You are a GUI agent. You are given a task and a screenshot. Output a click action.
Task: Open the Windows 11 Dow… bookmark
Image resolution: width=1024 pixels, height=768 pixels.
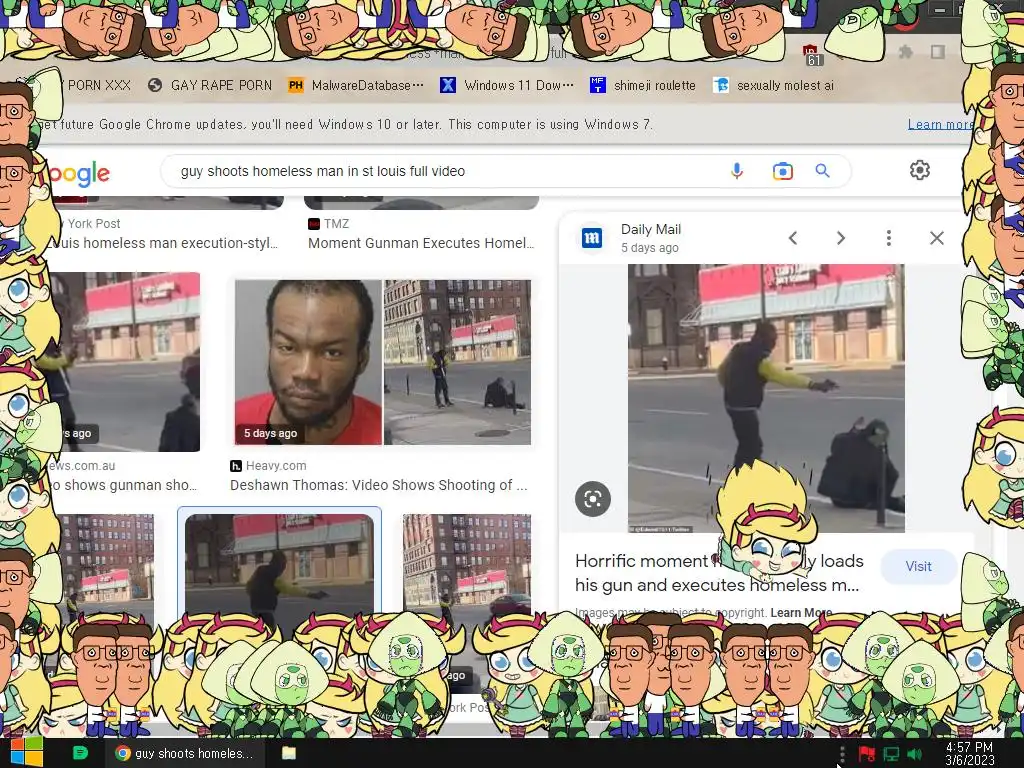tap(507, 86)
